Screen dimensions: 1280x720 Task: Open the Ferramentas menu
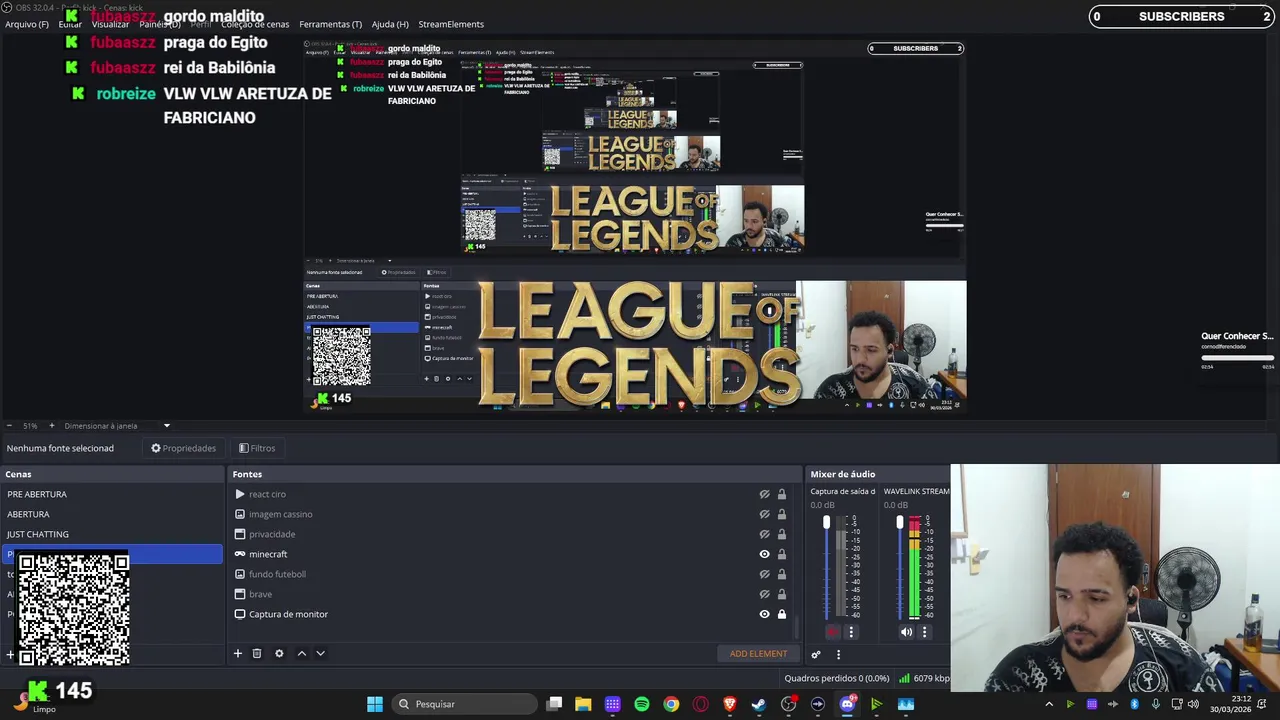(330, 24)
